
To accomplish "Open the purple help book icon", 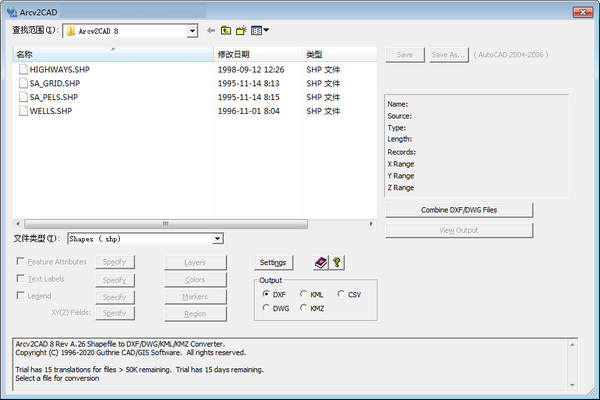I will pos(321,263).
